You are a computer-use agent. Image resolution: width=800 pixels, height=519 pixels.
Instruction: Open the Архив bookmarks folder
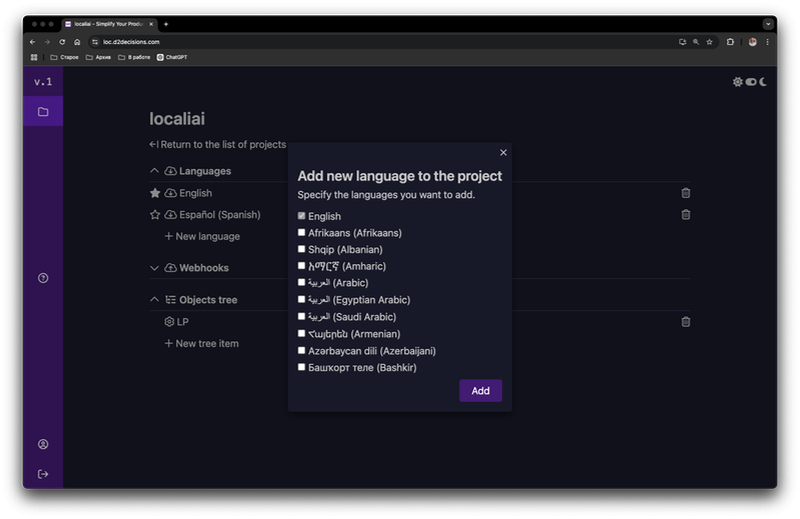coord(98,57)
